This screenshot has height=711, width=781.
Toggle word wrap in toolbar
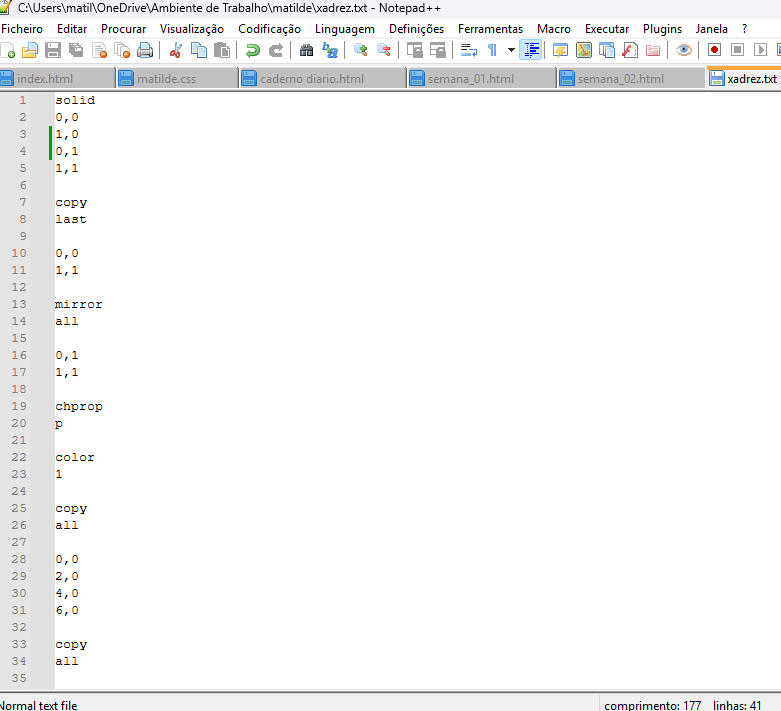point(468,50)
